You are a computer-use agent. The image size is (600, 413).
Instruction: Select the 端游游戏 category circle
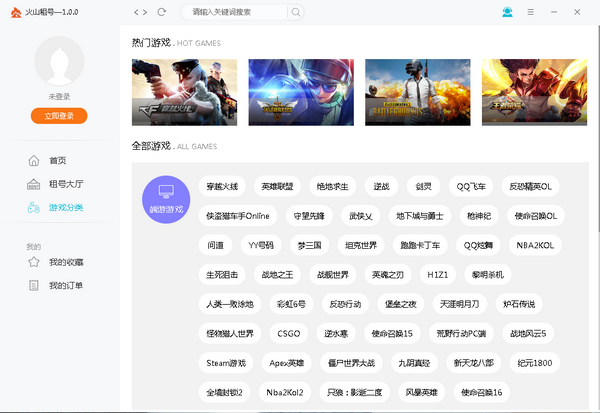click(166, 200)
